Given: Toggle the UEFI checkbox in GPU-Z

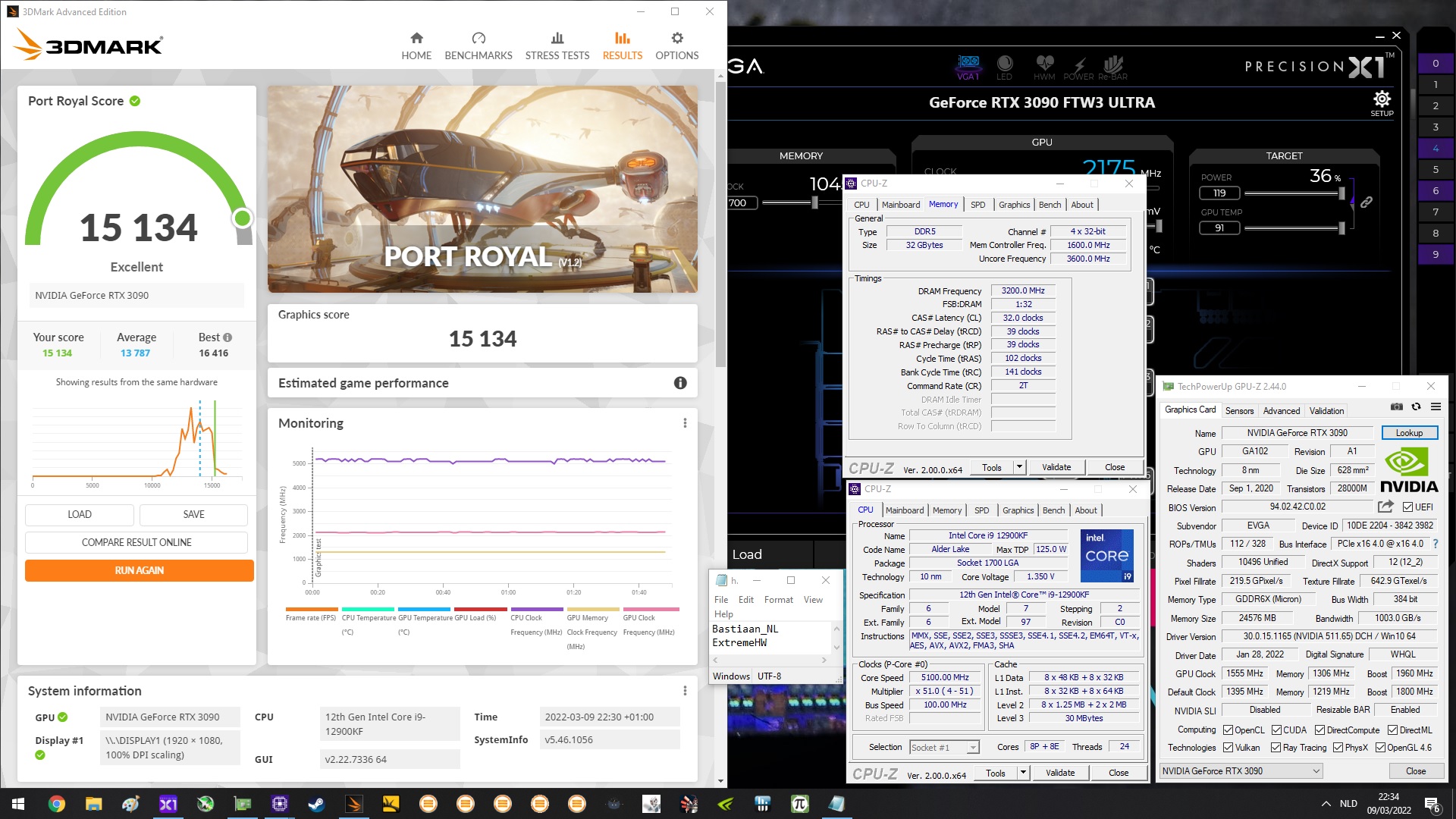Looking at the screenshot, I should [x=1407, y=507].
